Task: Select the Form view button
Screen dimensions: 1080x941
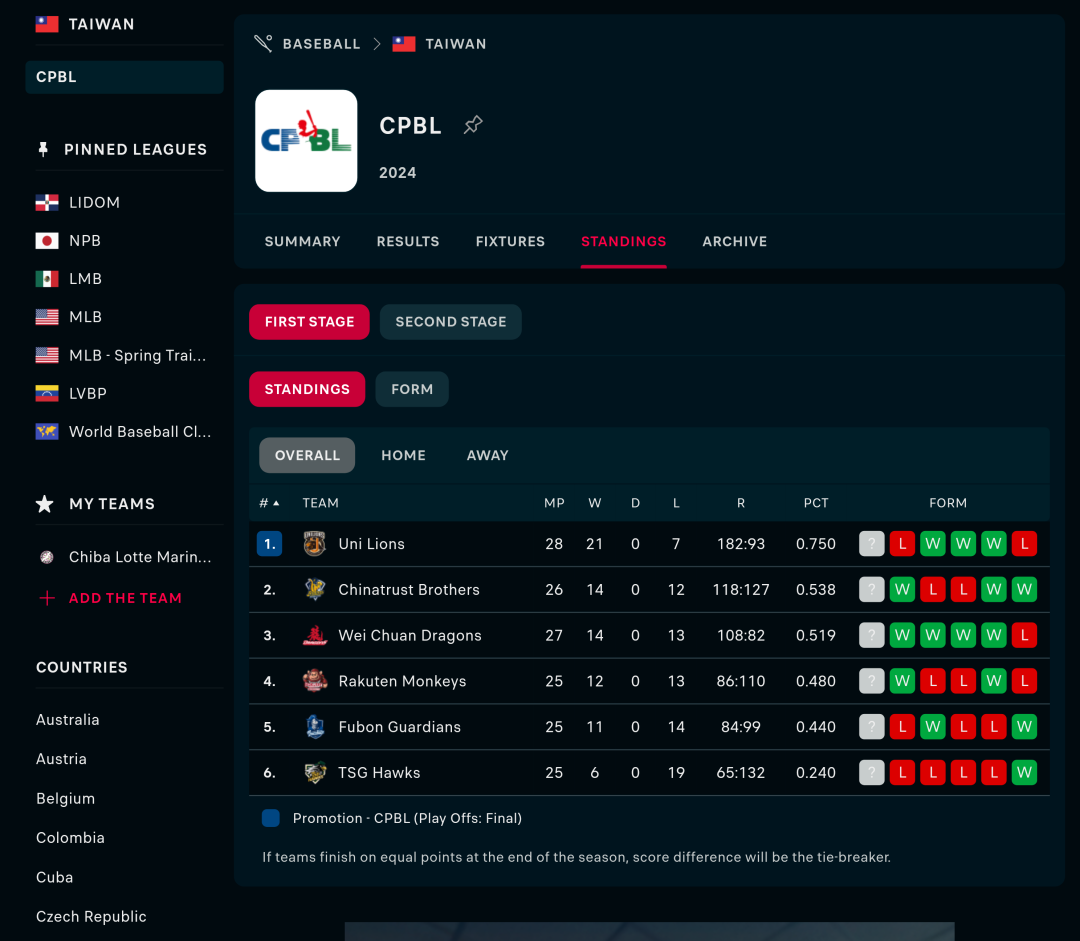Action: tap(412, 389)
